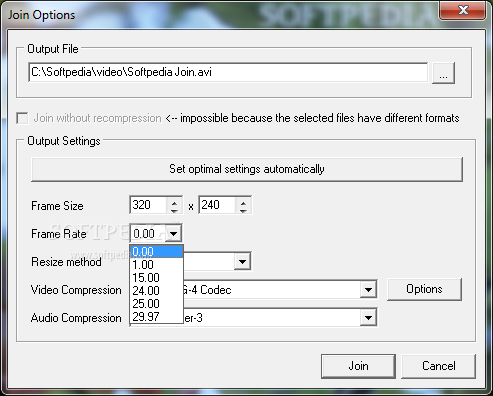Screen dimensions: 493x396
Task: Decrease frame height with down spinner arrow
Action: pyautogui.click(x=243, y=210)
